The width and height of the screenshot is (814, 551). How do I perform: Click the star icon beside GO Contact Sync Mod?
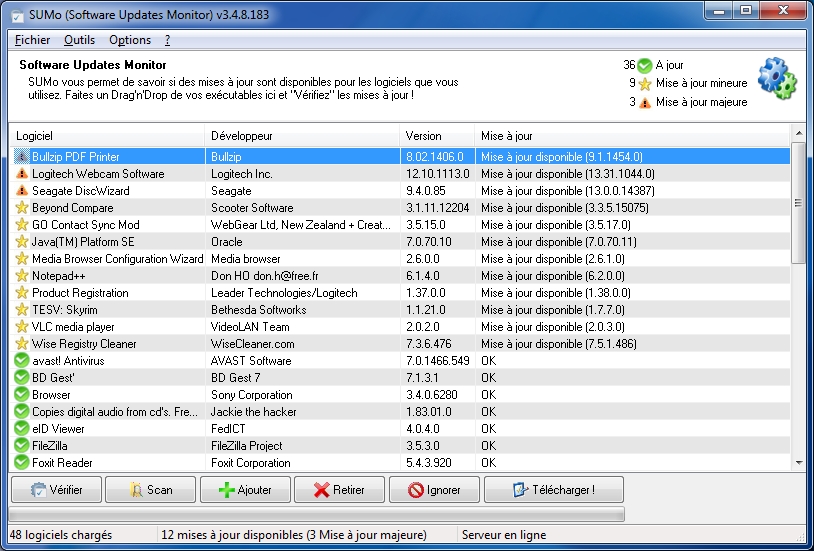(x=21, y=224)
